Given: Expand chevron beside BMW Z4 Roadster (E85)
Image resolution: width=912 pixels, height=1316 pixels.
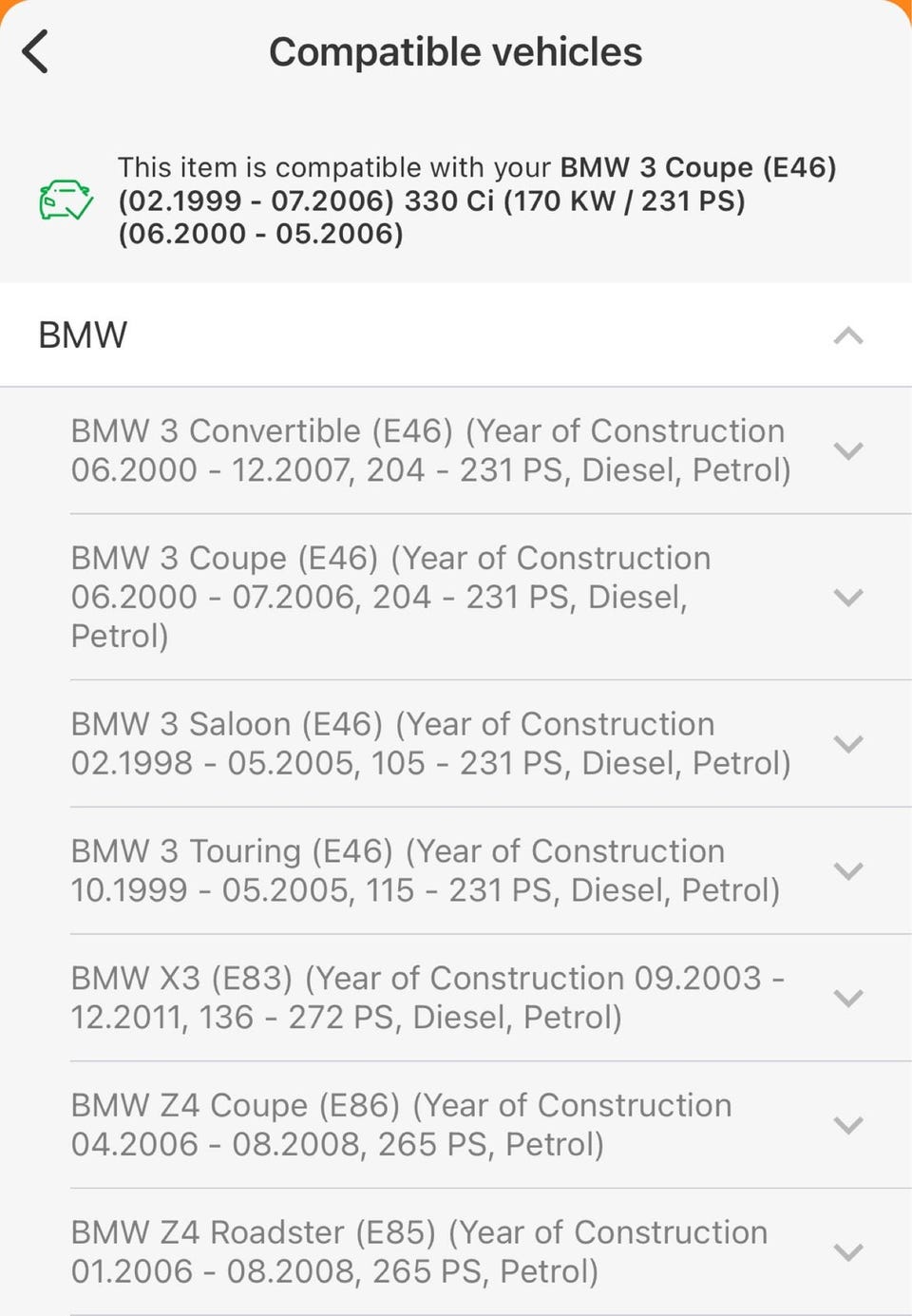Looking at the screenshot, I should tap(847, 1251).
